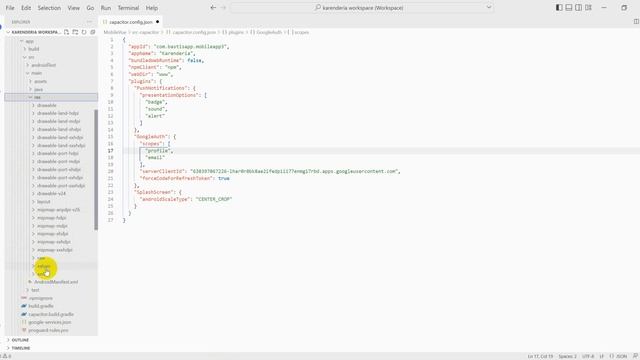Refresh the Explorer tree
The image size is (640, 360).
(x=84, y=32)
